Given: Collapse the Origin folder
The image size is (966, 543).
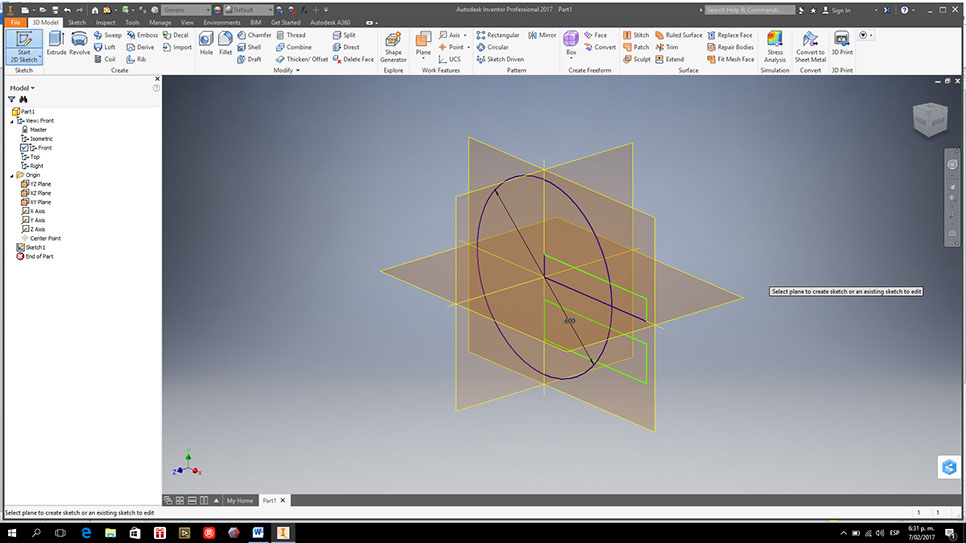Looking at the screenshot, I should point(12,176).
